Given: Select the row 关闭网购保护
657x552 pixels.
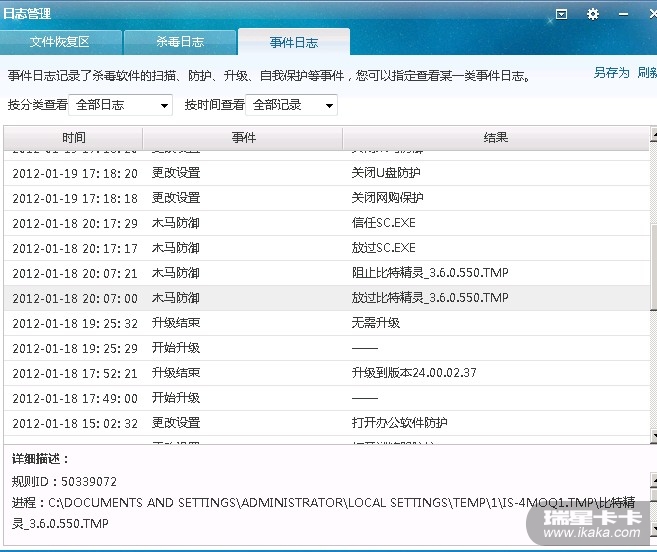Looking at the screenshot, I should [326, 198].
